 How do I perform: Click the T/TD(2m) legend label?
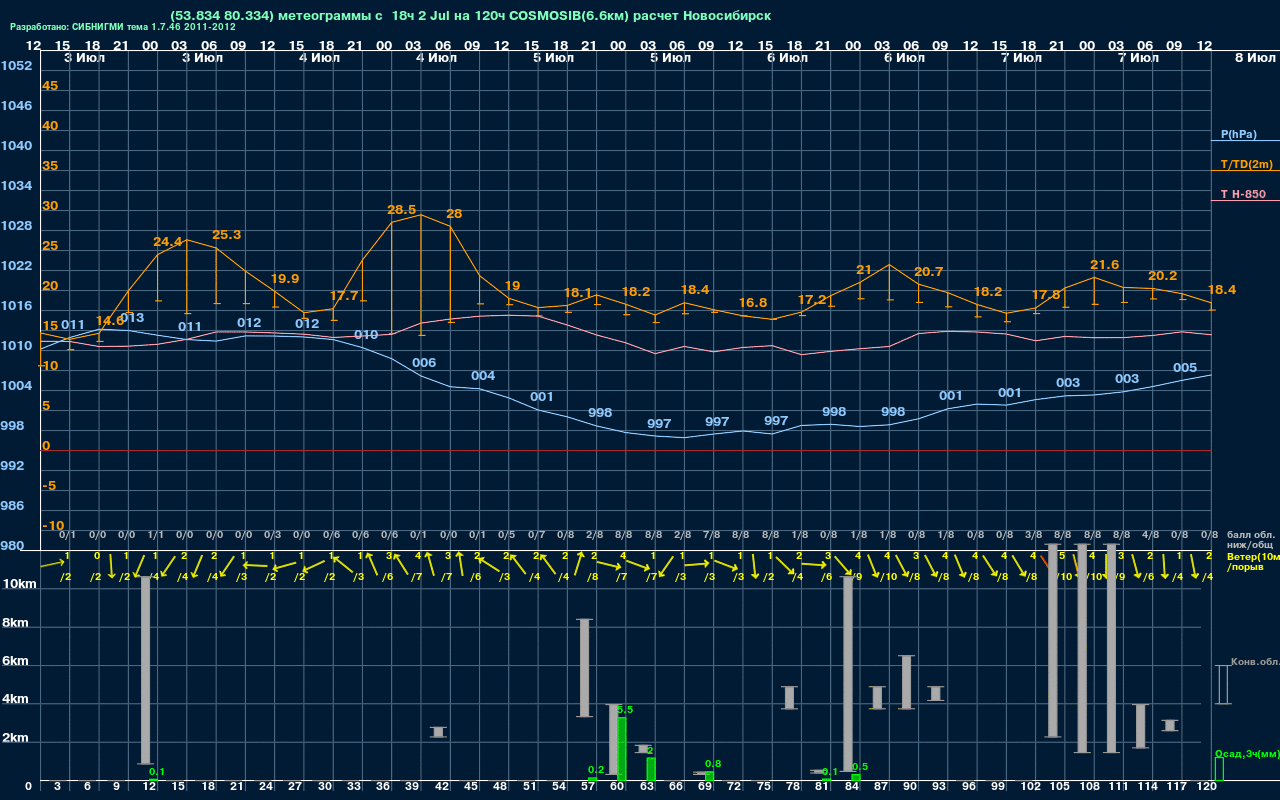1247,164
